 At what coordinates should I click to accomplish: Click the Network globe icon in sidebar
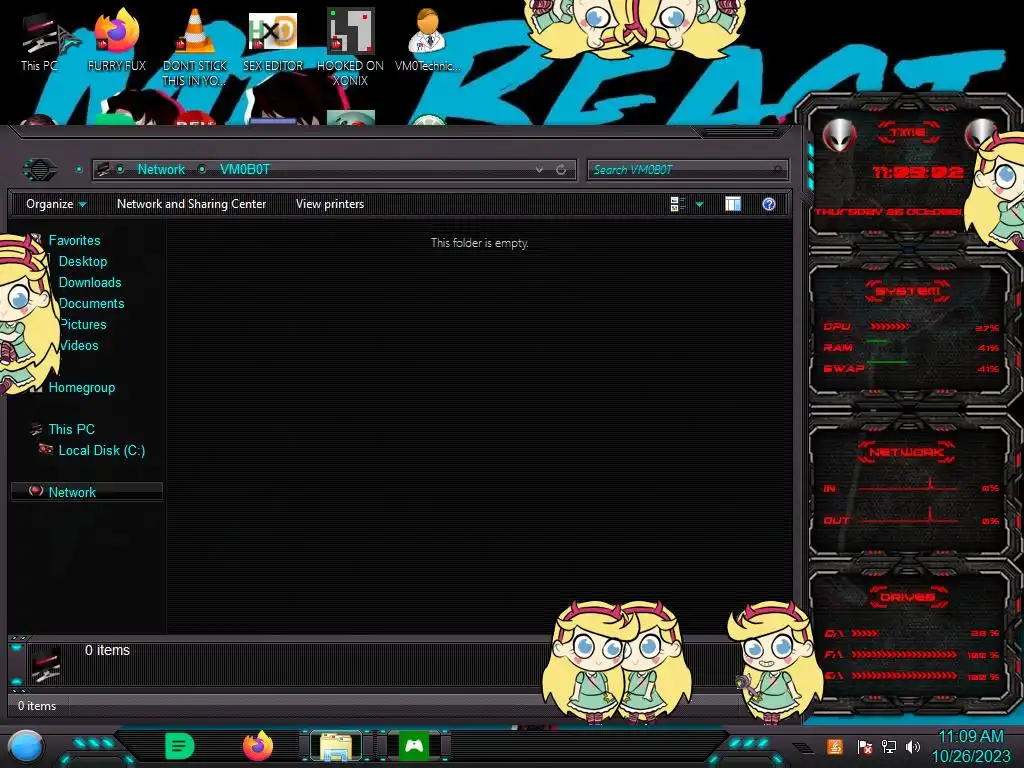[36, 491]
